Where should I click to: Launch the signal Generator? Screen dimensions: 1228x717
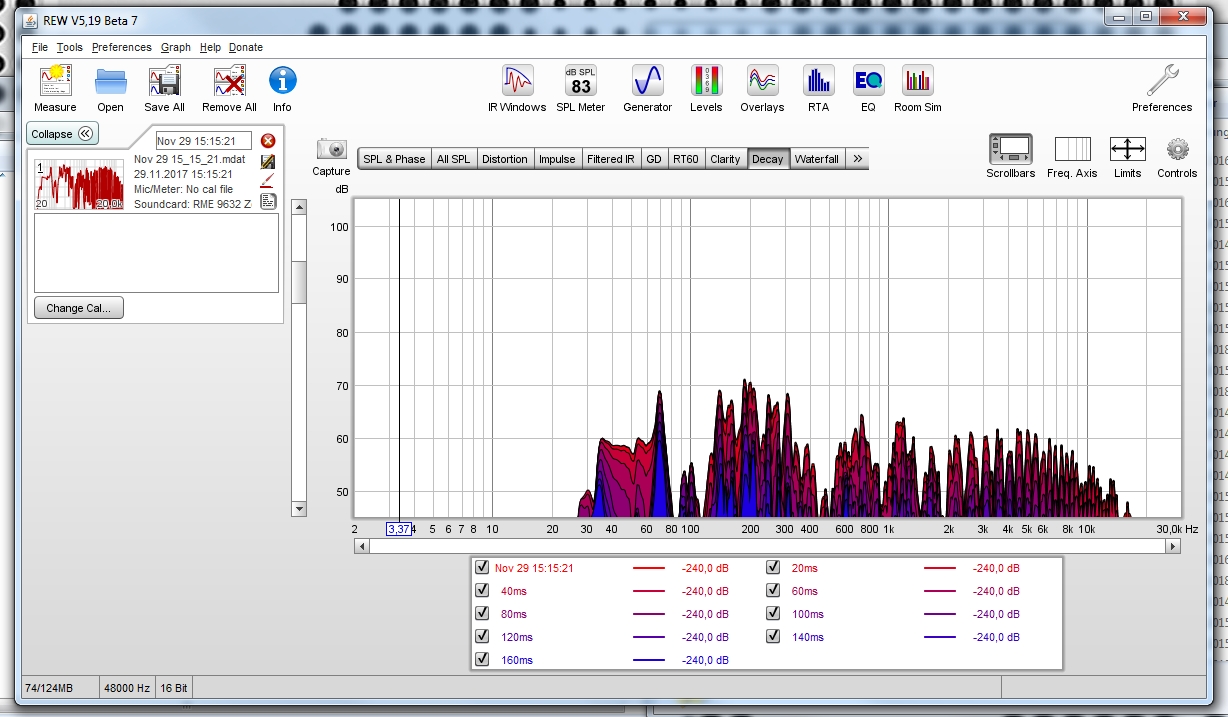[647, 82]
